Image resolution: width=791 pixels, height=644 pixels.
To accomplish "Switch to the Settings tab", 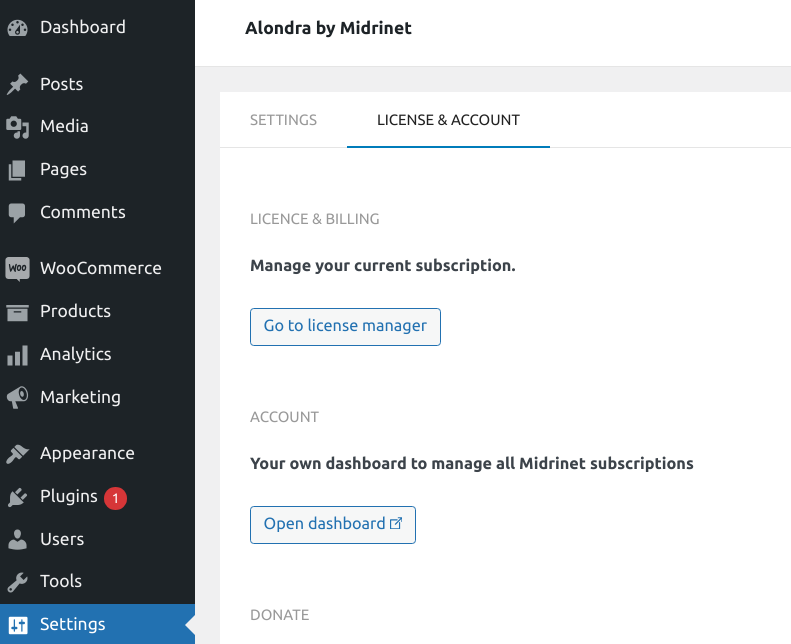I will pyautogui.click(x=284, y=120).
